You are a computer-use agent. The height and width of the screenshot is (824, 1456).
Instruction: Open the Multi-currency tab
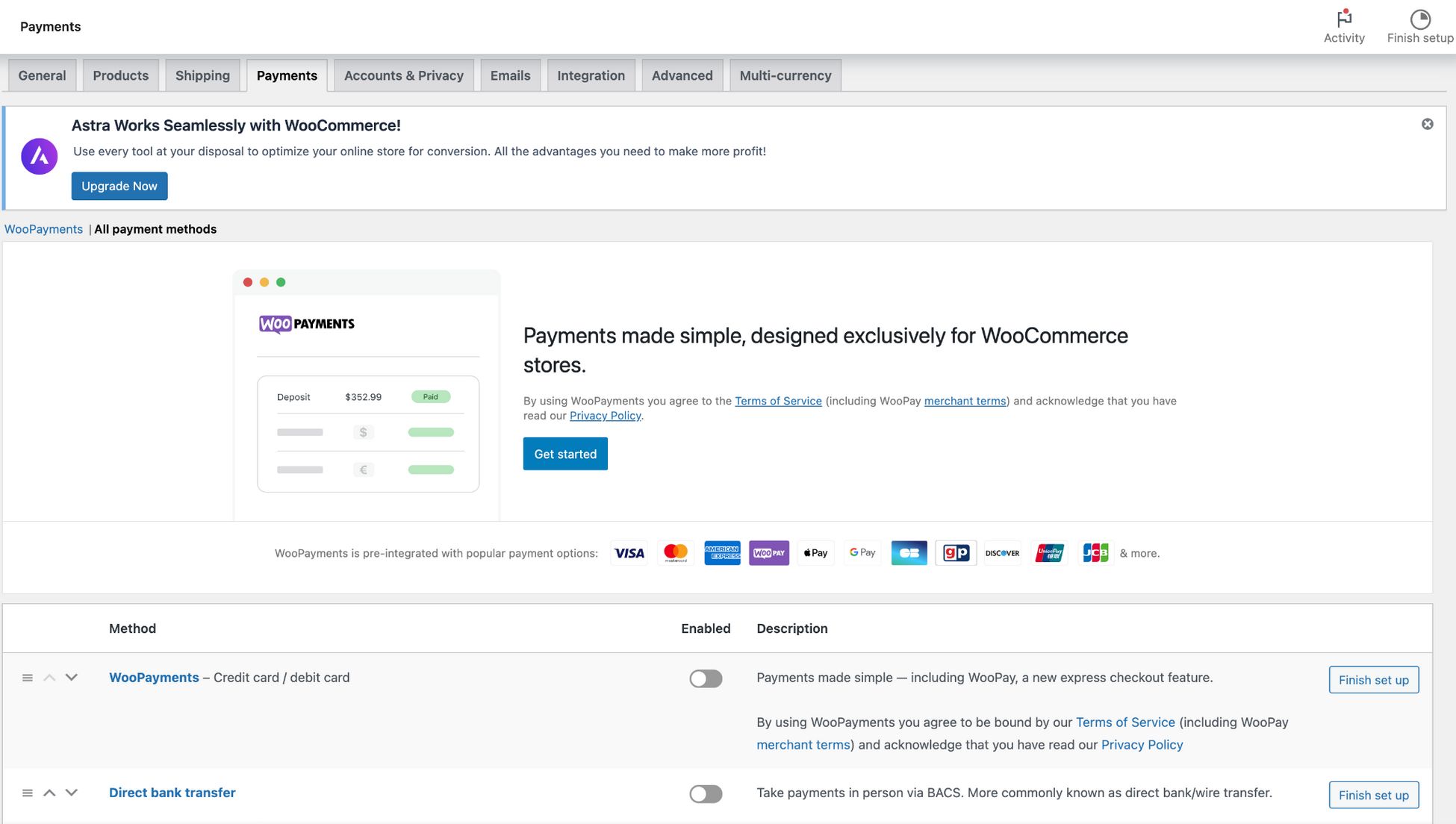[785, 75]
